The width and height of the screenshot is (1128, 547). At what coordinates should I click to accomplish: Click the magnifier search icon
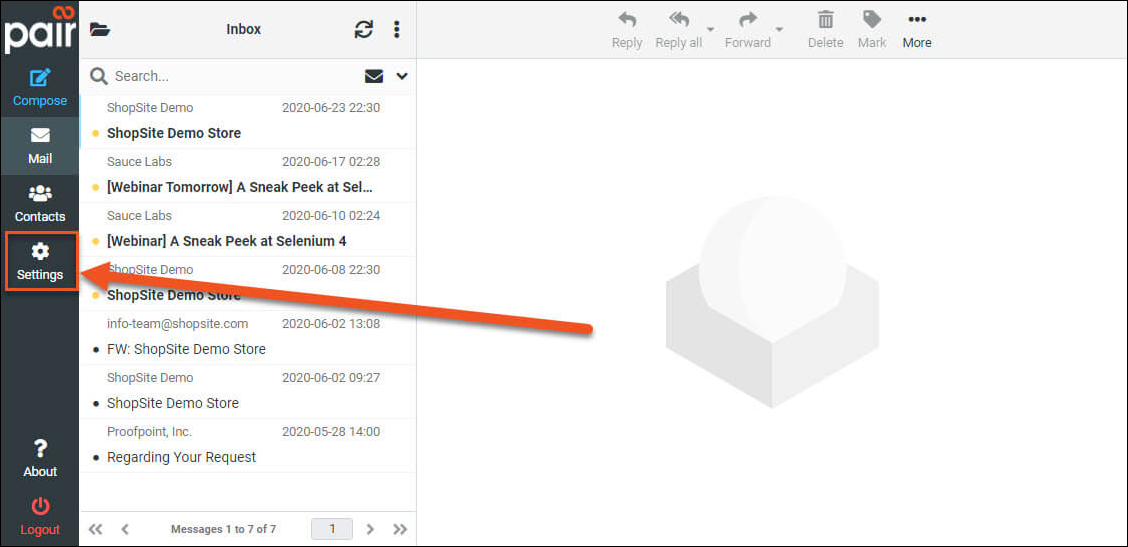click(99, 76)
